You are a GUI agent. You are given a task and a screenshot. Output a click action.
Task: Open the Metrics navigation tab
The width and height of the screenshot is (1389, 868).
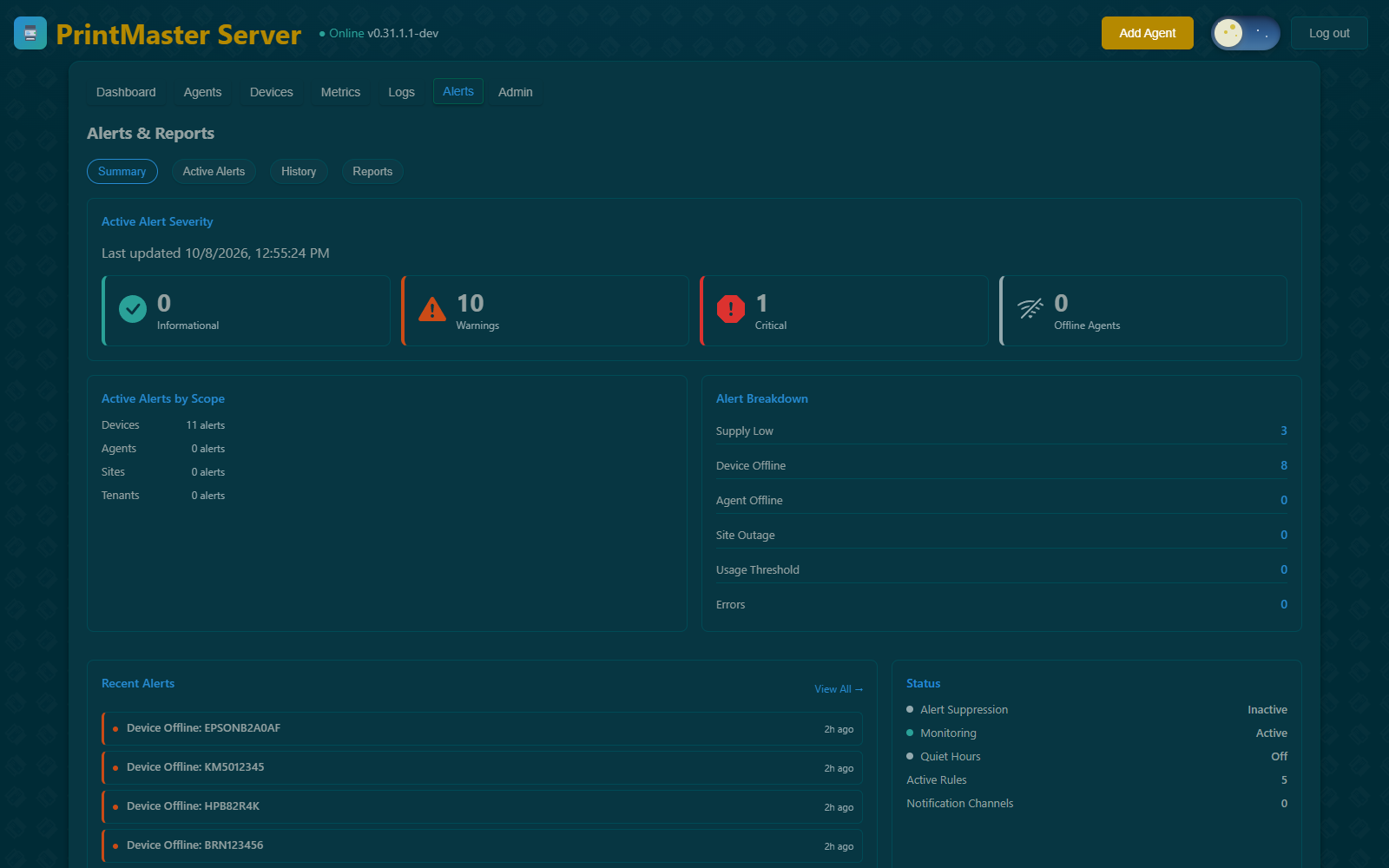pyautogui.click(x=340, y=92)
